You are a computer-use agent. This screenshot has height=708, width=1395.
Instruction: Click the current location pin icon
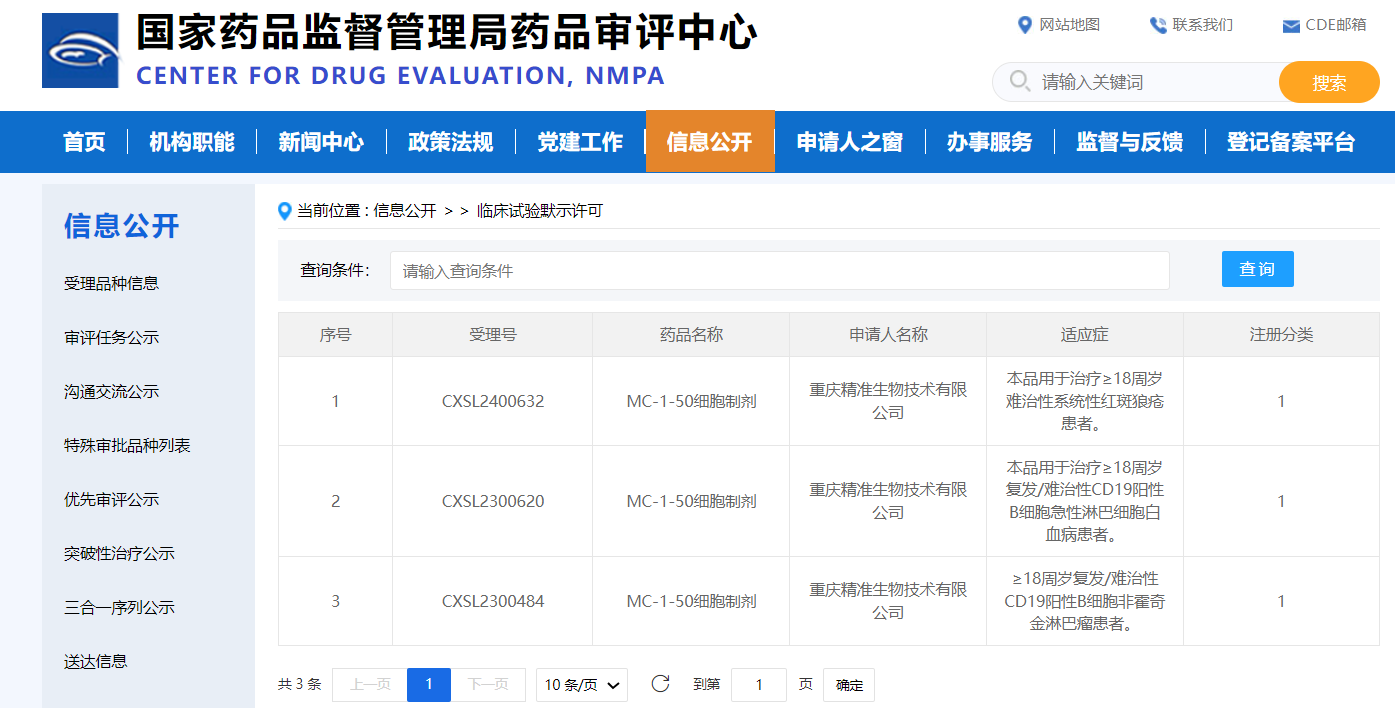(x=285, y=211)
